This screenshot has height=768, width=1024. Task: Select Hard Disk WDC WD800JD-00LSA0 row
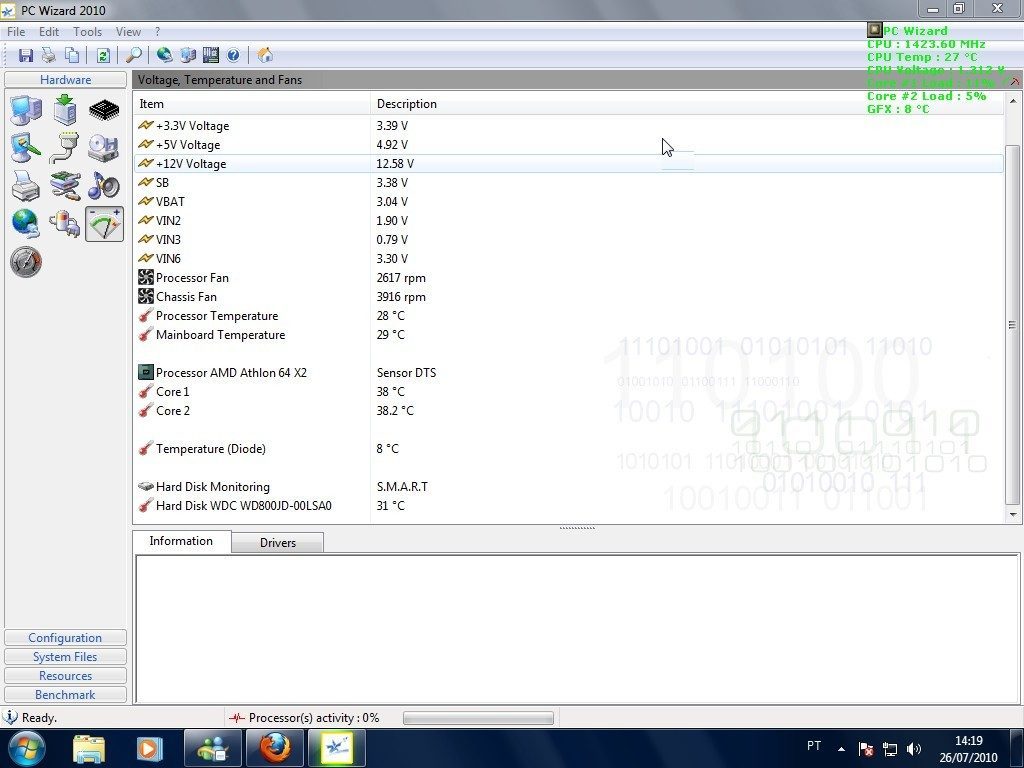point(568,505)
